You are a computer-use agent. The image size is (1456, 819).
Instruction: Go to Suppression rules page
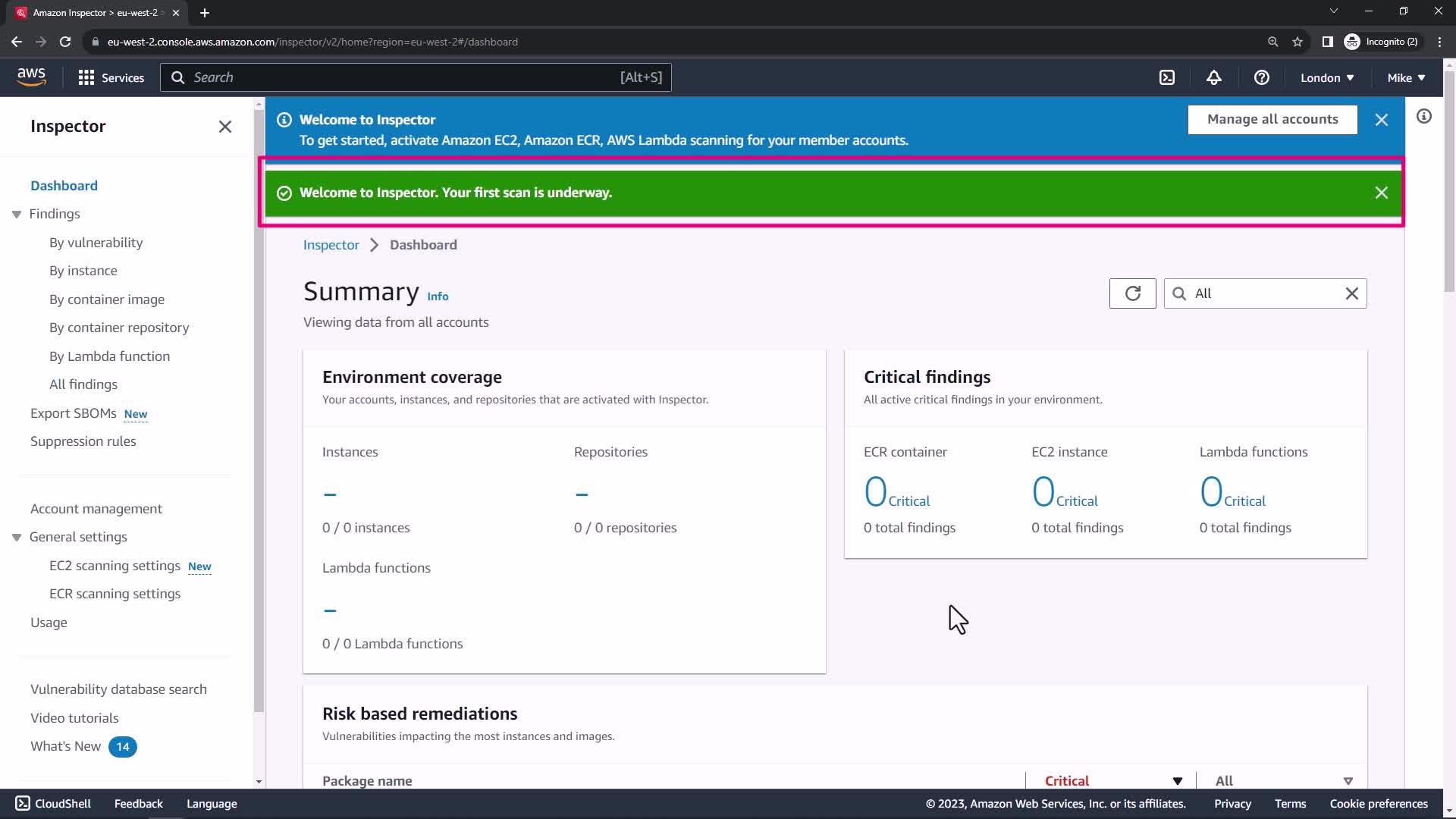coord(83,441)
